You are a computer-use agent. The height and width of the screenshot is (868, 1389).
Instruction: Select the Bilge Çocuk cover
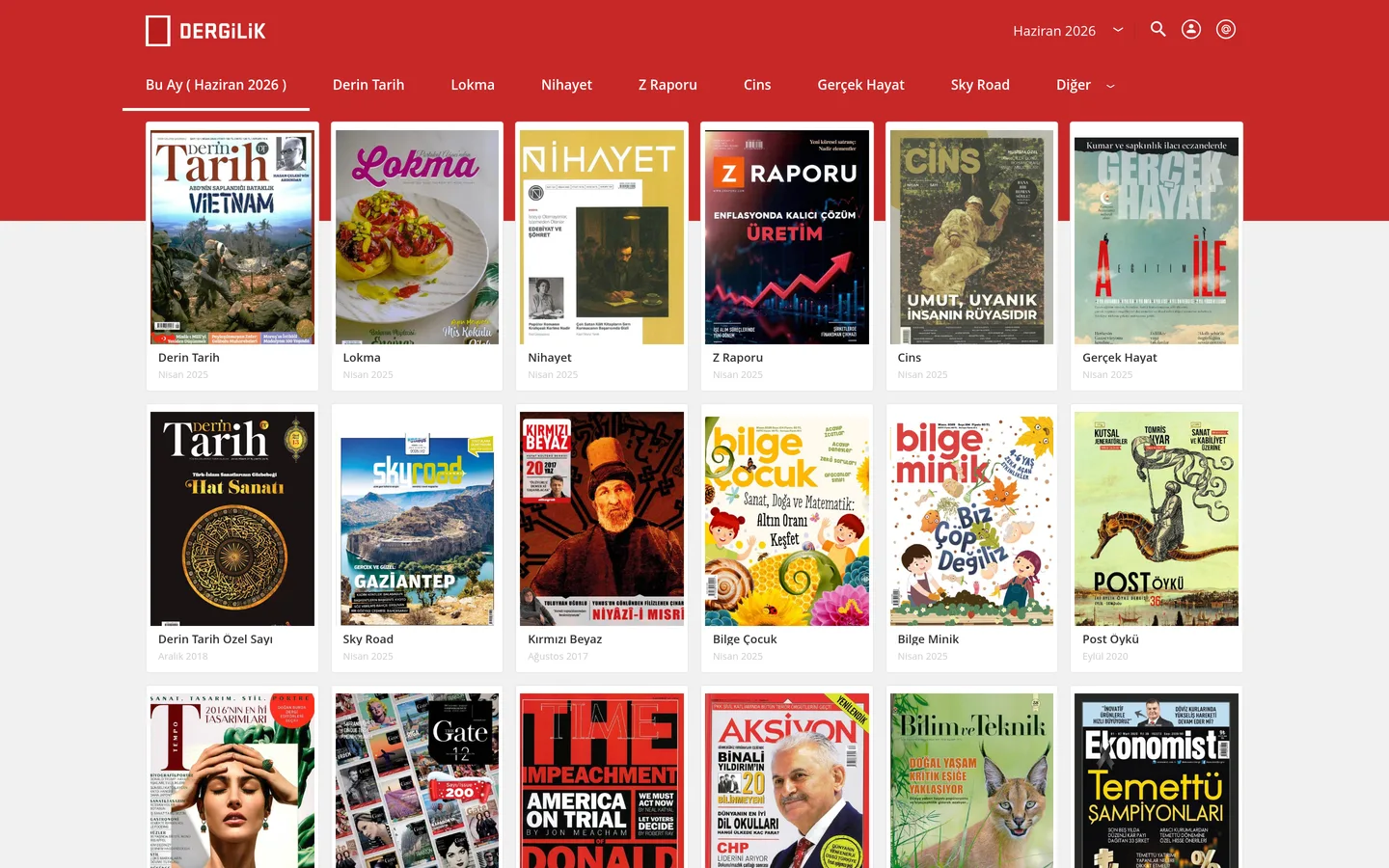point(787,519)
